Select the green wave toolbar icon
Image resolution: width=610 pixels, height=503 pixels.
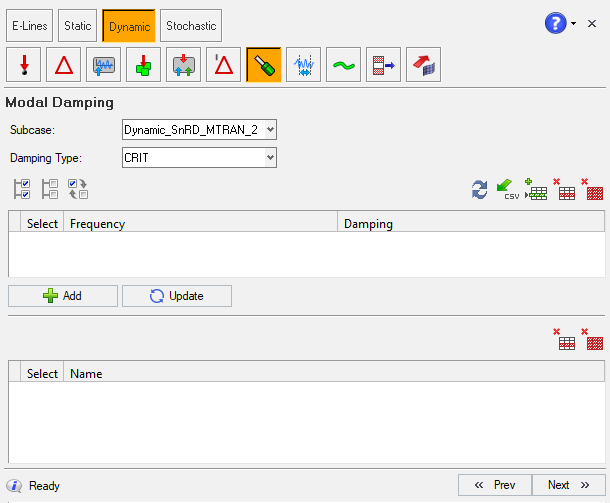[343, 66]
